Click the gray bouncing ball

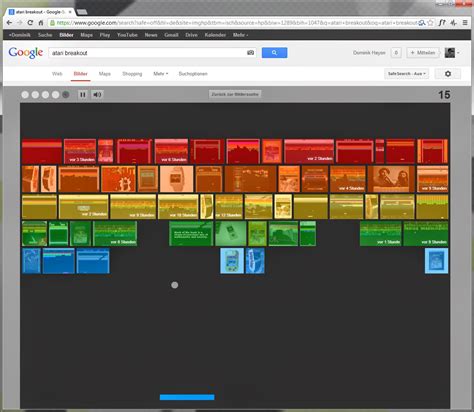174,285
